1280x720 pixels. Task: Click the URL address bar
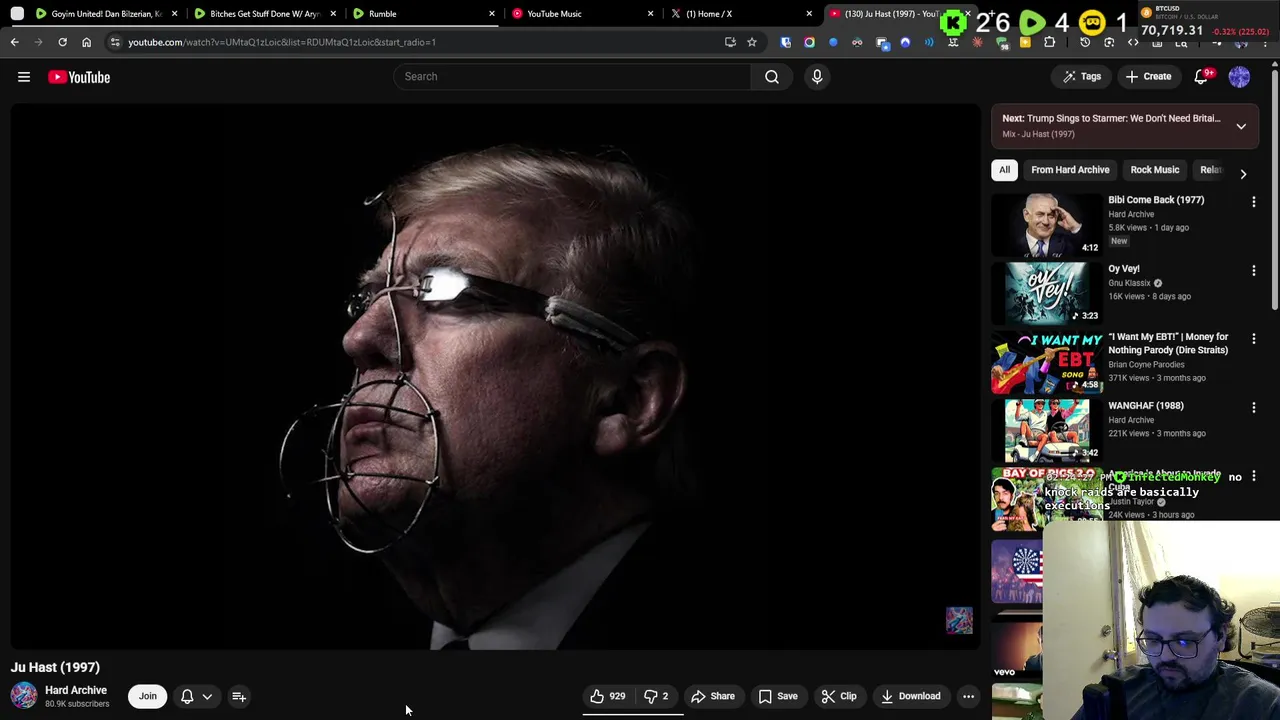click(420, 42)
